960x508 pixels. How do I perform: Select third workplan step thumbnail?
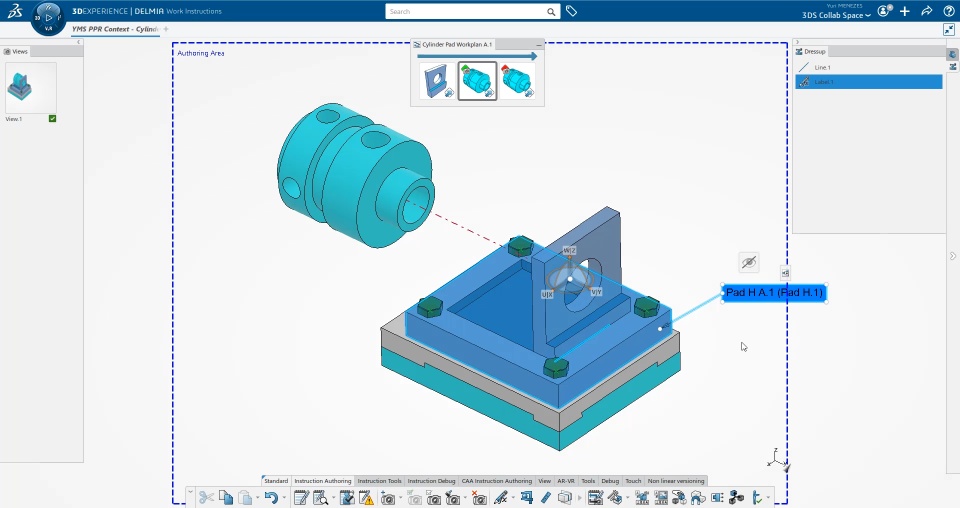[517, 81]
